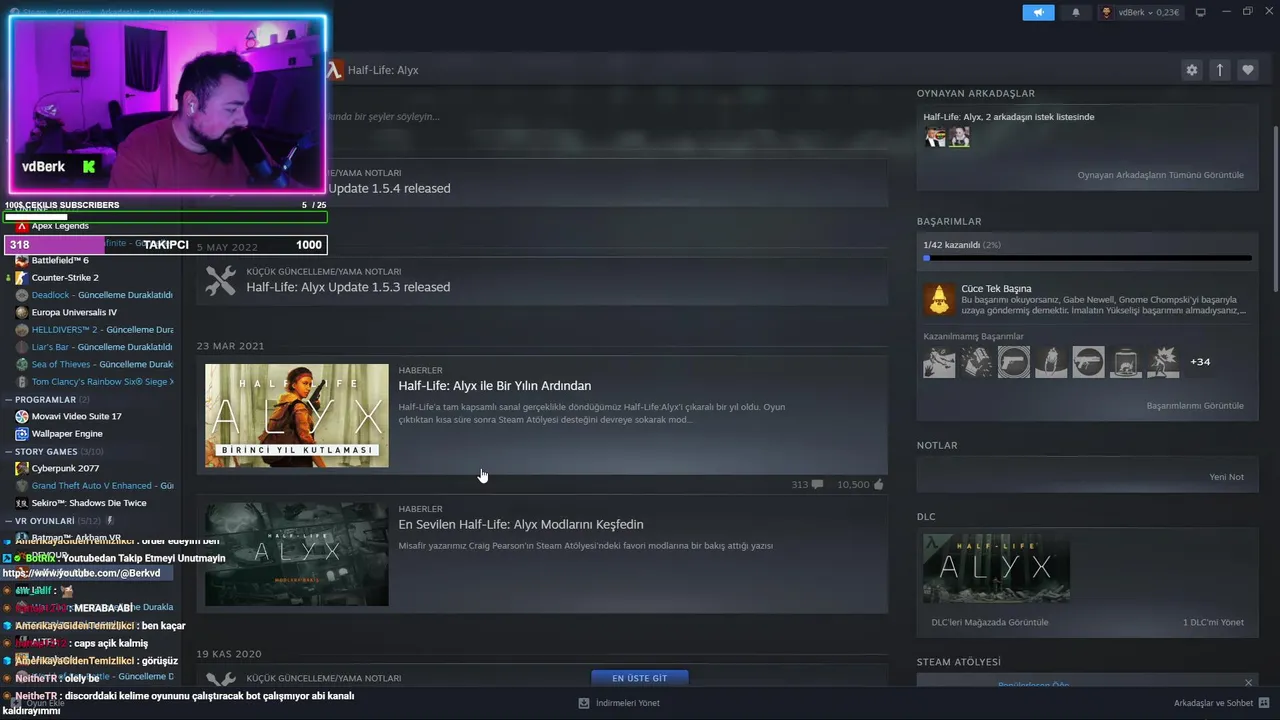Viewport: 1280px width, 720px height.
Task: Select Cyberpunk 2077 in library
Action: [x=65, y=468]
